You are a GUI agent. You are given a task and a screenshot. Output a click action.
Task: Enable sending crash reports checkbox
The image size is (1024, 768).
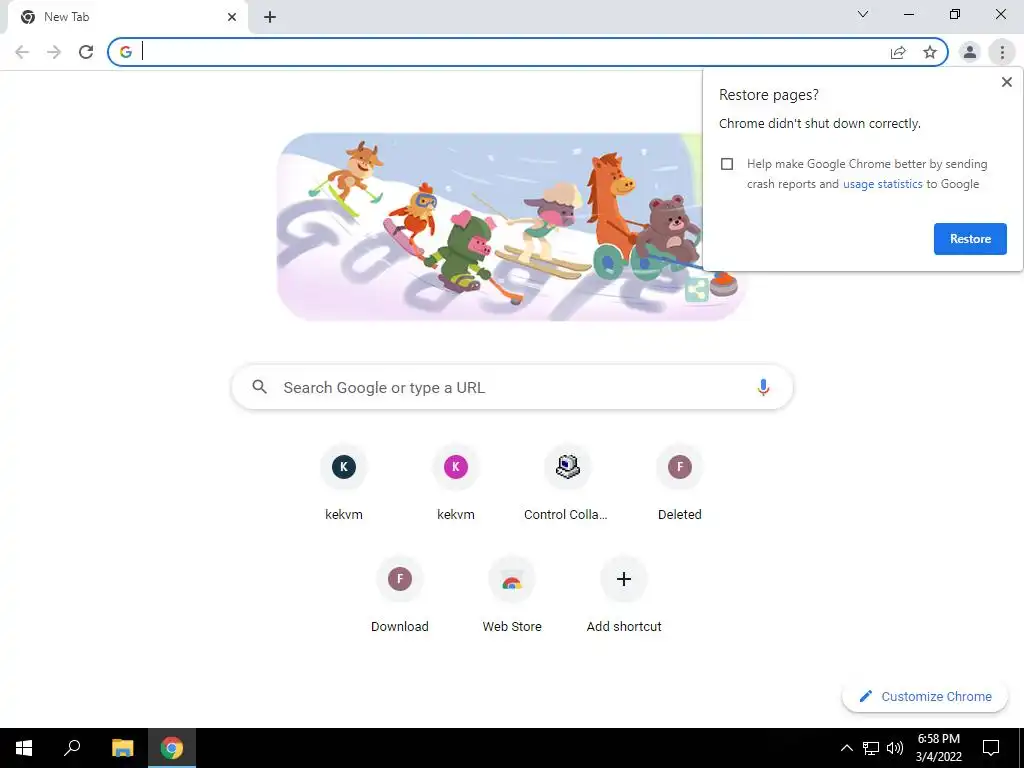727,164
